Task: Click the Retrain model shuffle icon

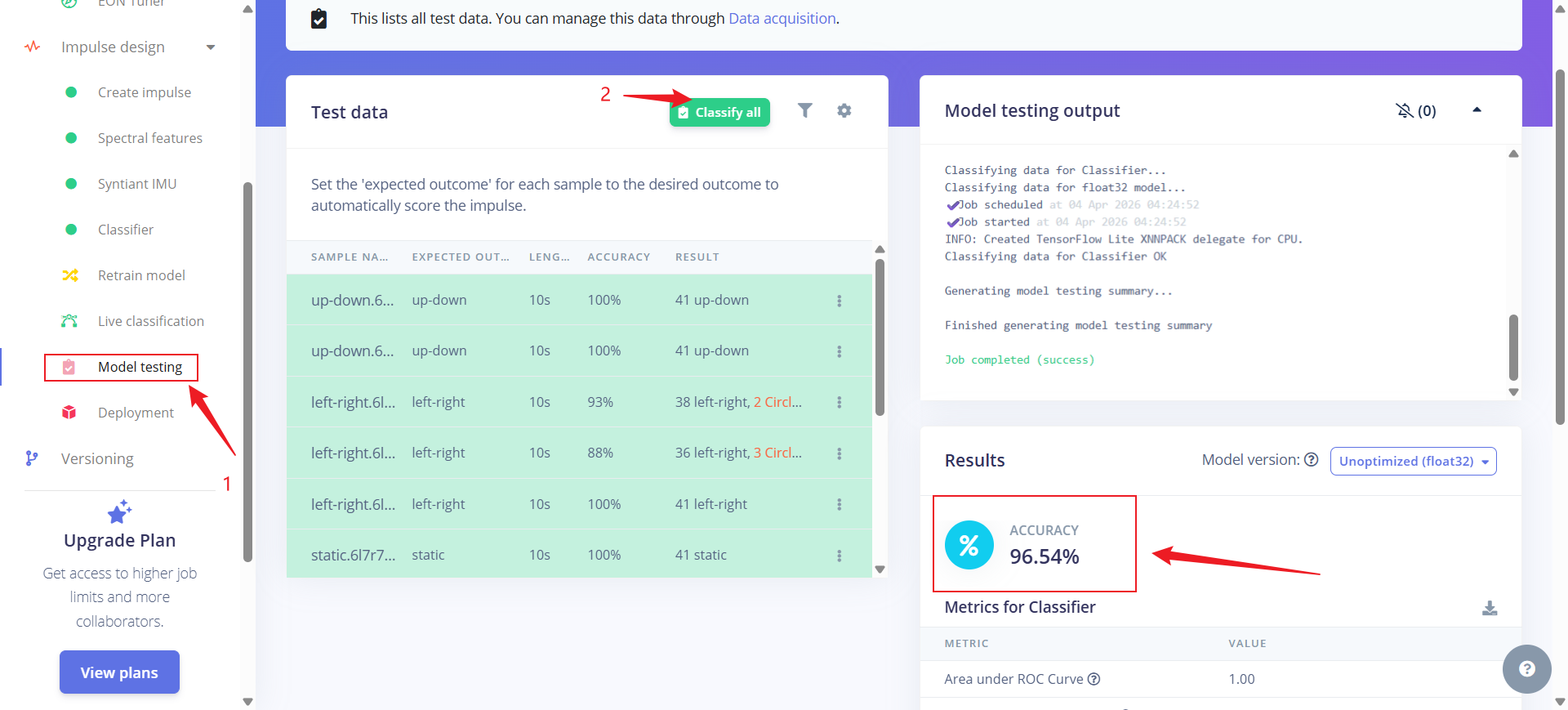Action: [x=70, y=275]
